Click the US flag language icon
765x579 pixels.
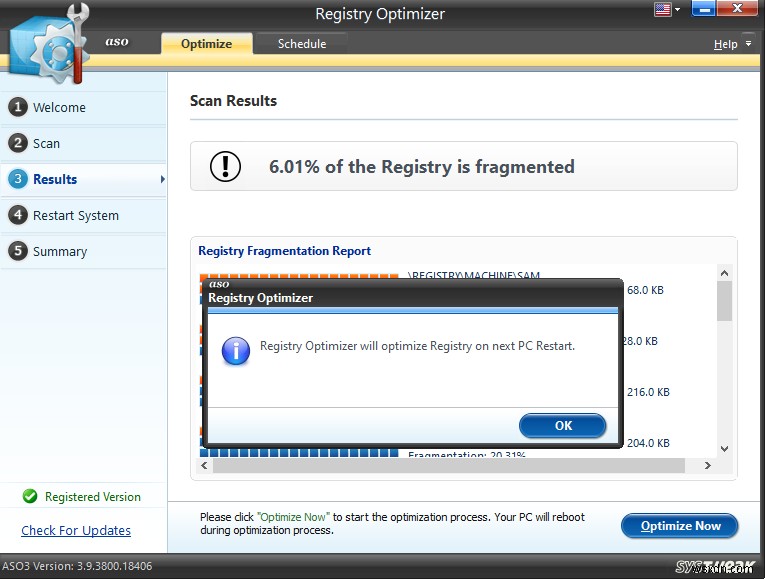[x=662, y=9]
